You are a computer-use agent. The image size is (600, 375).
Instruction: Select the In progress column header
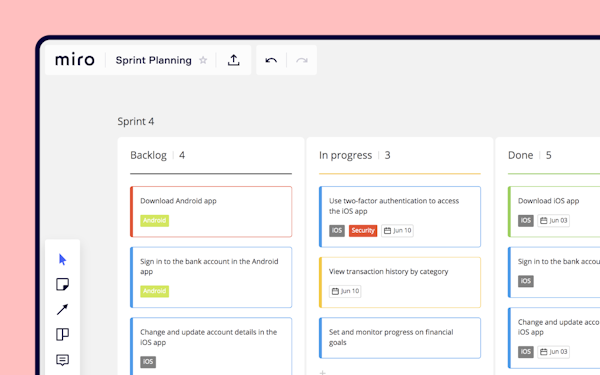(345, 155)
